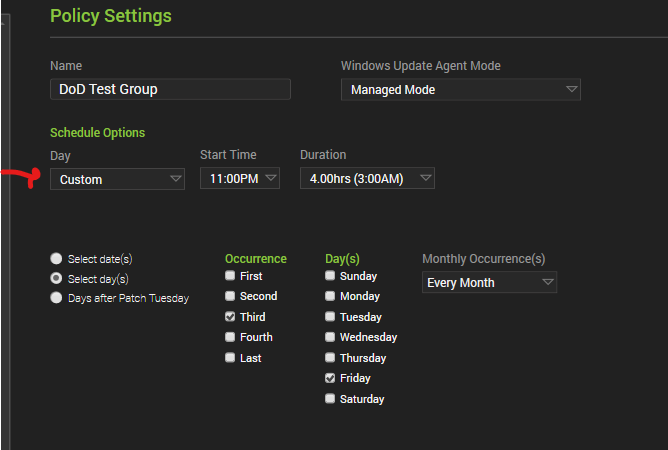Enable the Last occurrence checkbox
Viewport: 668px width, 450px height.
(231, 358)
